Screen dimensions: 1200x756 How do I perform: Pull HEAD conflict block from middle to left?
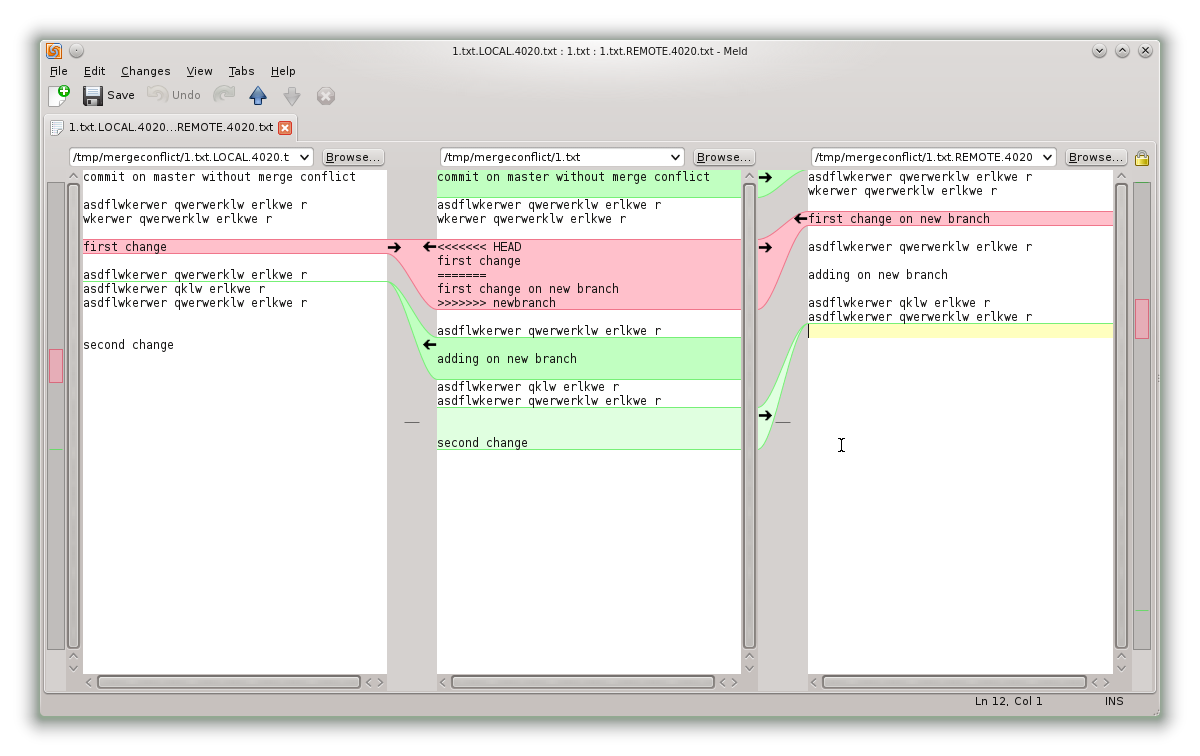pyautogui.click(x=429, y=247)
